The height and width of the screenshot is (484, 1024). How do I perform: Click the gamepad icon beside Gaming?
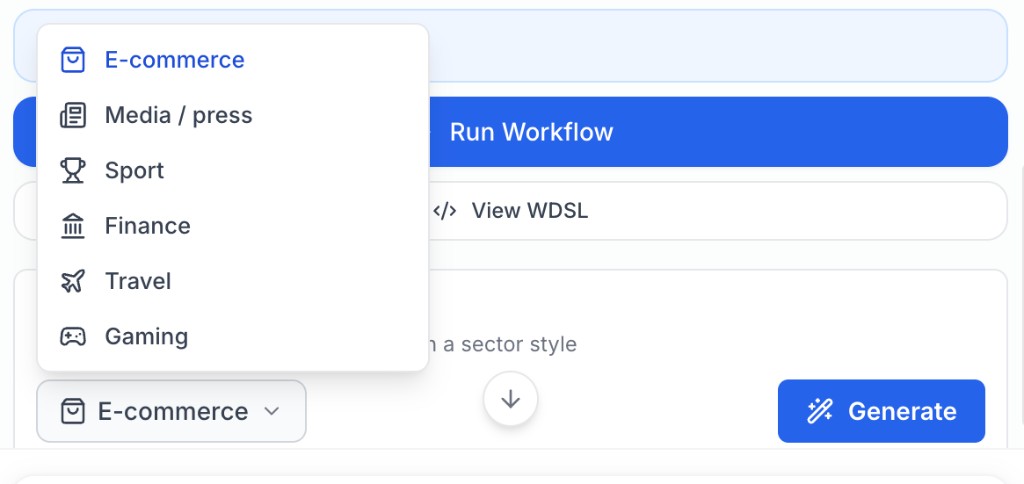(72, 337)
